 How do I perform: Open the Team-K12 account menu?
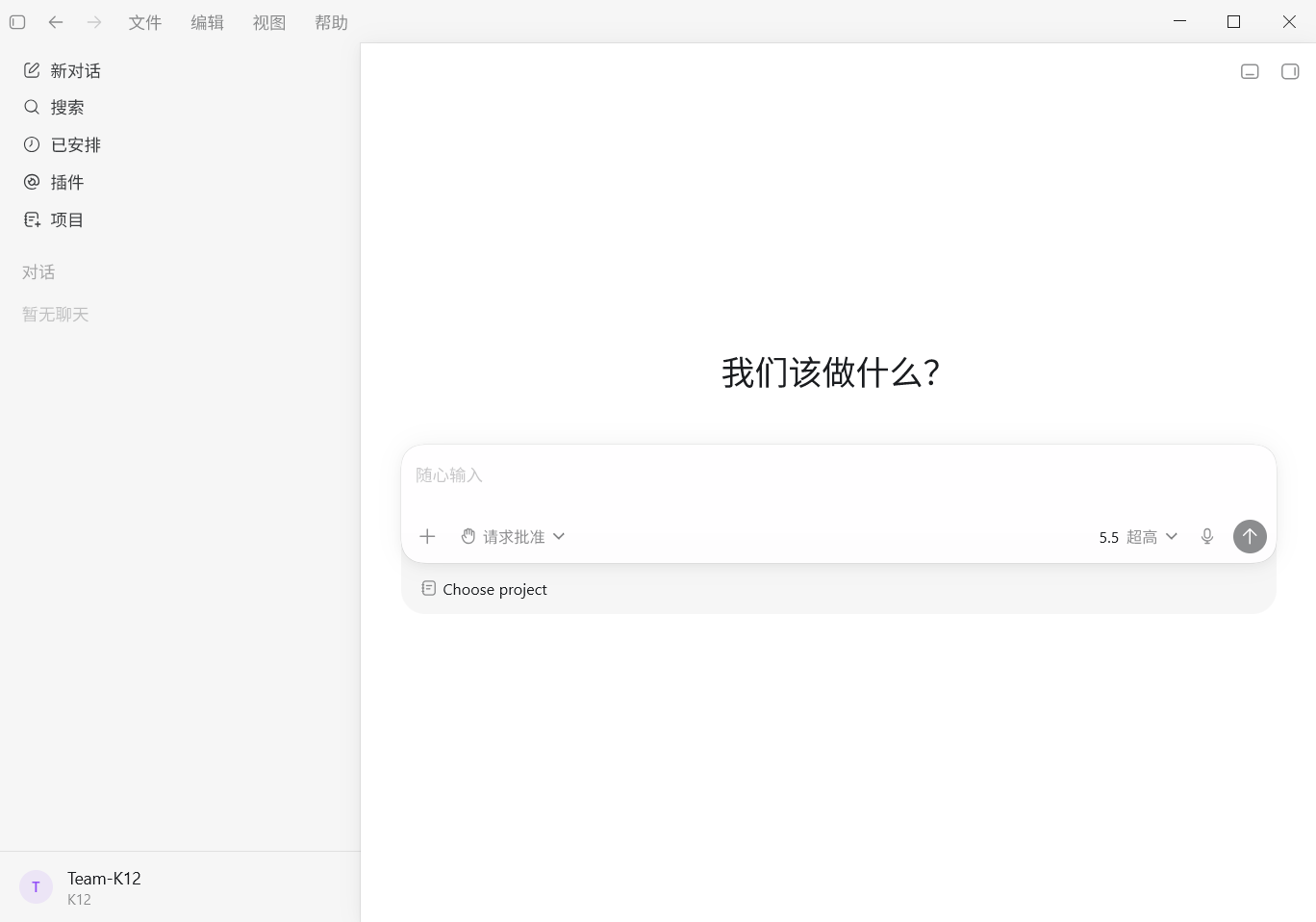[180, 887]
